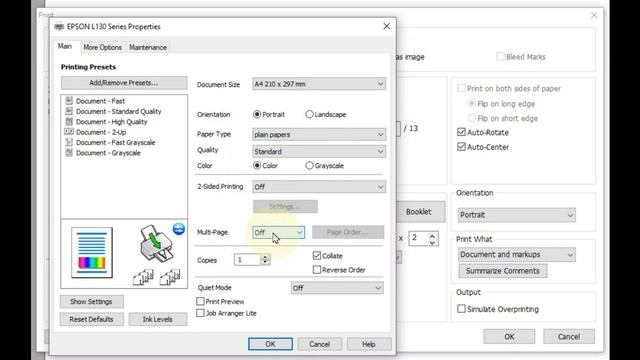Click the blue globe icon in preview
This screenshot has width=640, height=360.
[x=179, y=229]
